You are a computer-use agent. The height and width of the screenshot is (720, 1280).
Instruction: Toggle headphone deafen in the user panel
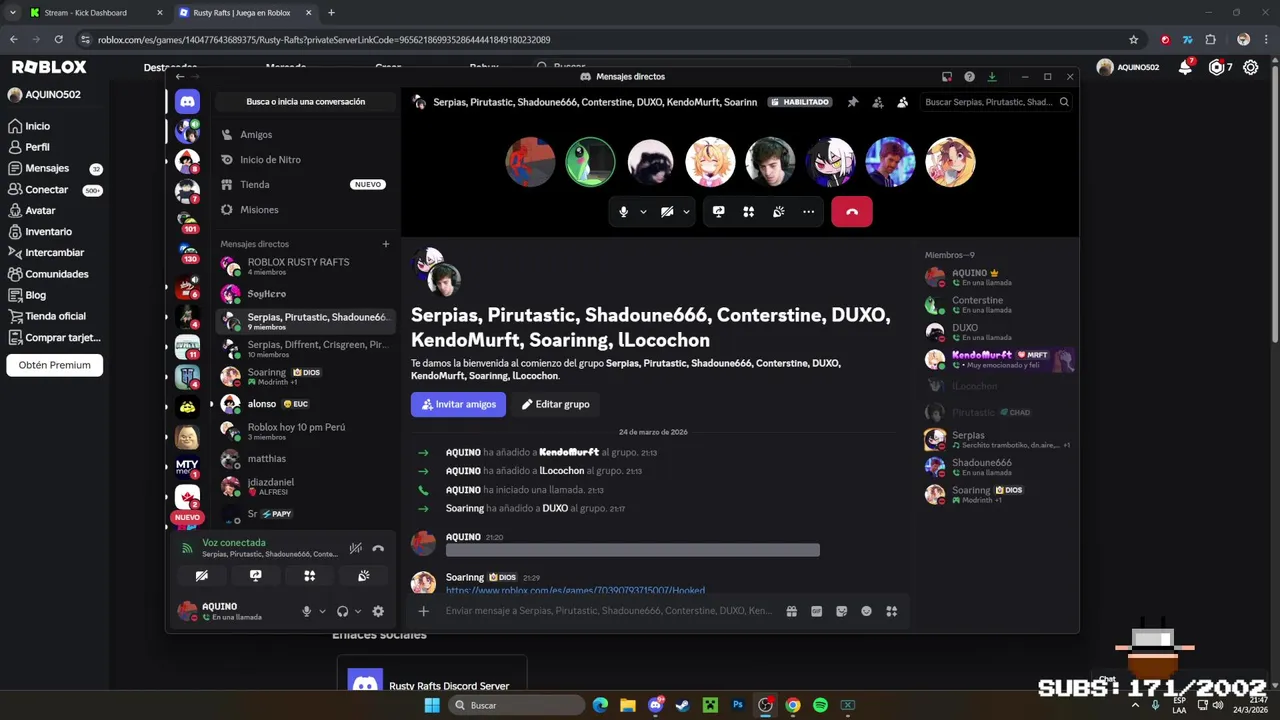[x=342, y=611]
